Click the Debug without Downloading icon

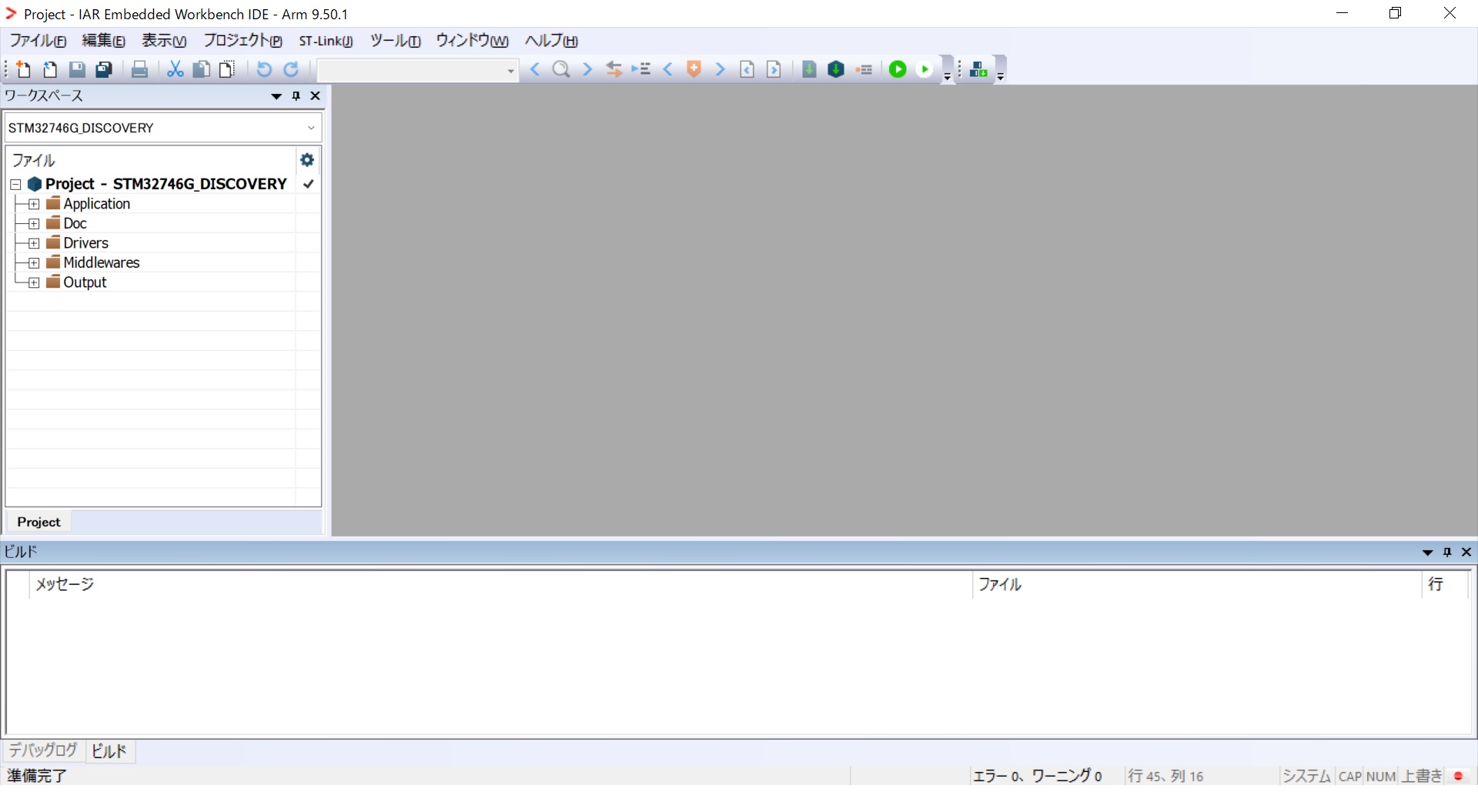pos(925,69)
